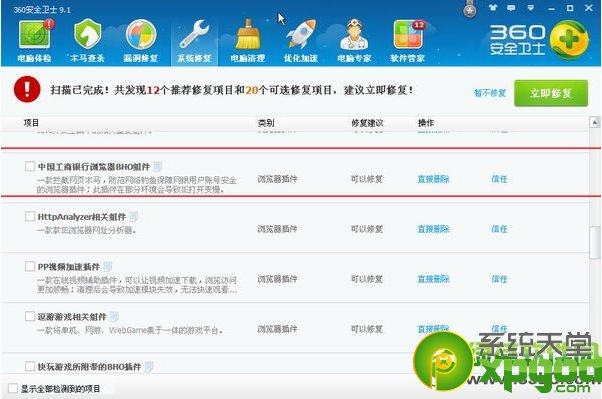Click 直接删除 for PP视频加速插件
602x399 pixels.
point(433,279)
